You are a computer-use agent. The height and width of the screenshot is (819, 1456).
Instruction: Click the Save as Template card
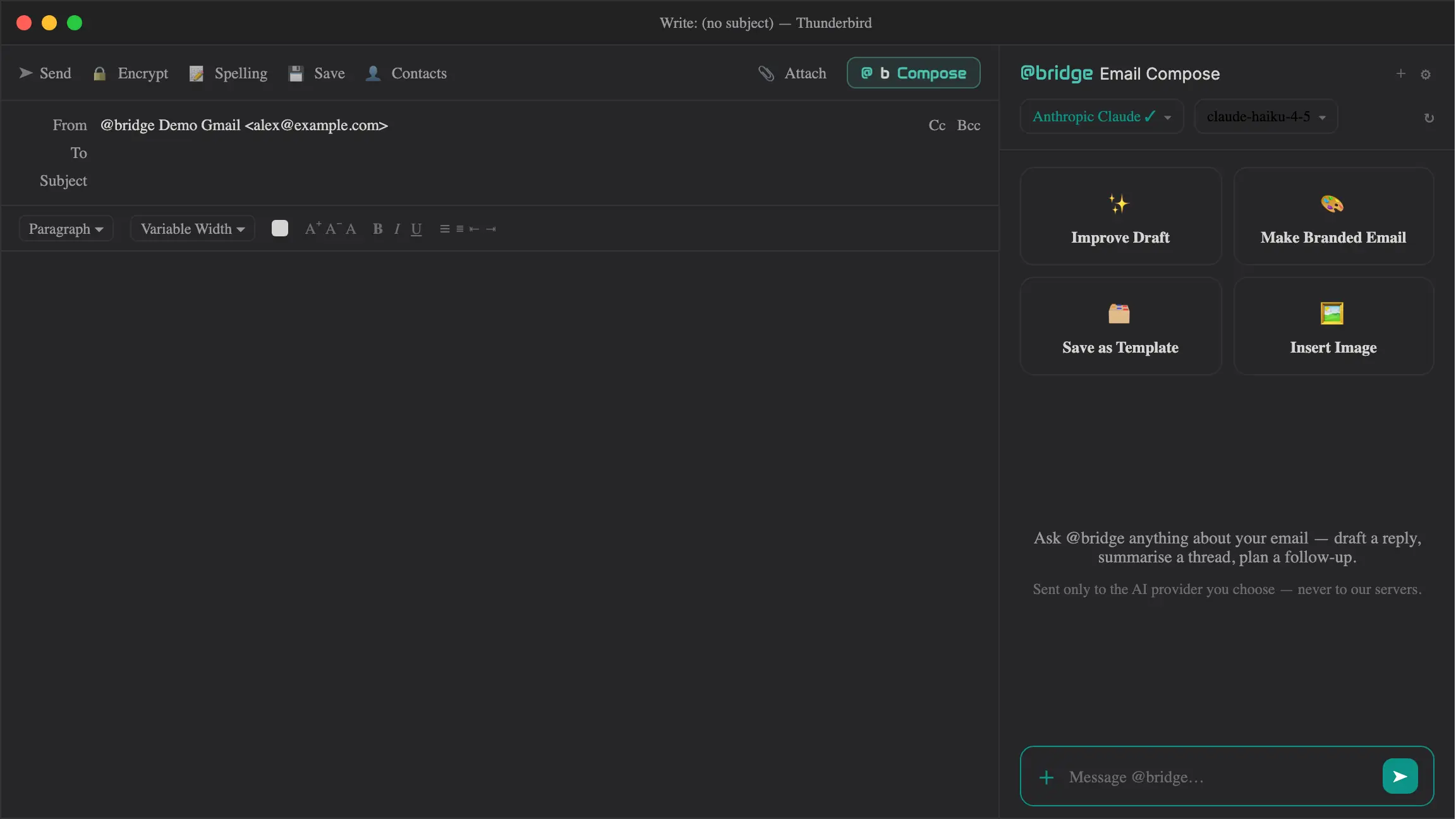click(x=1120, y=326)
